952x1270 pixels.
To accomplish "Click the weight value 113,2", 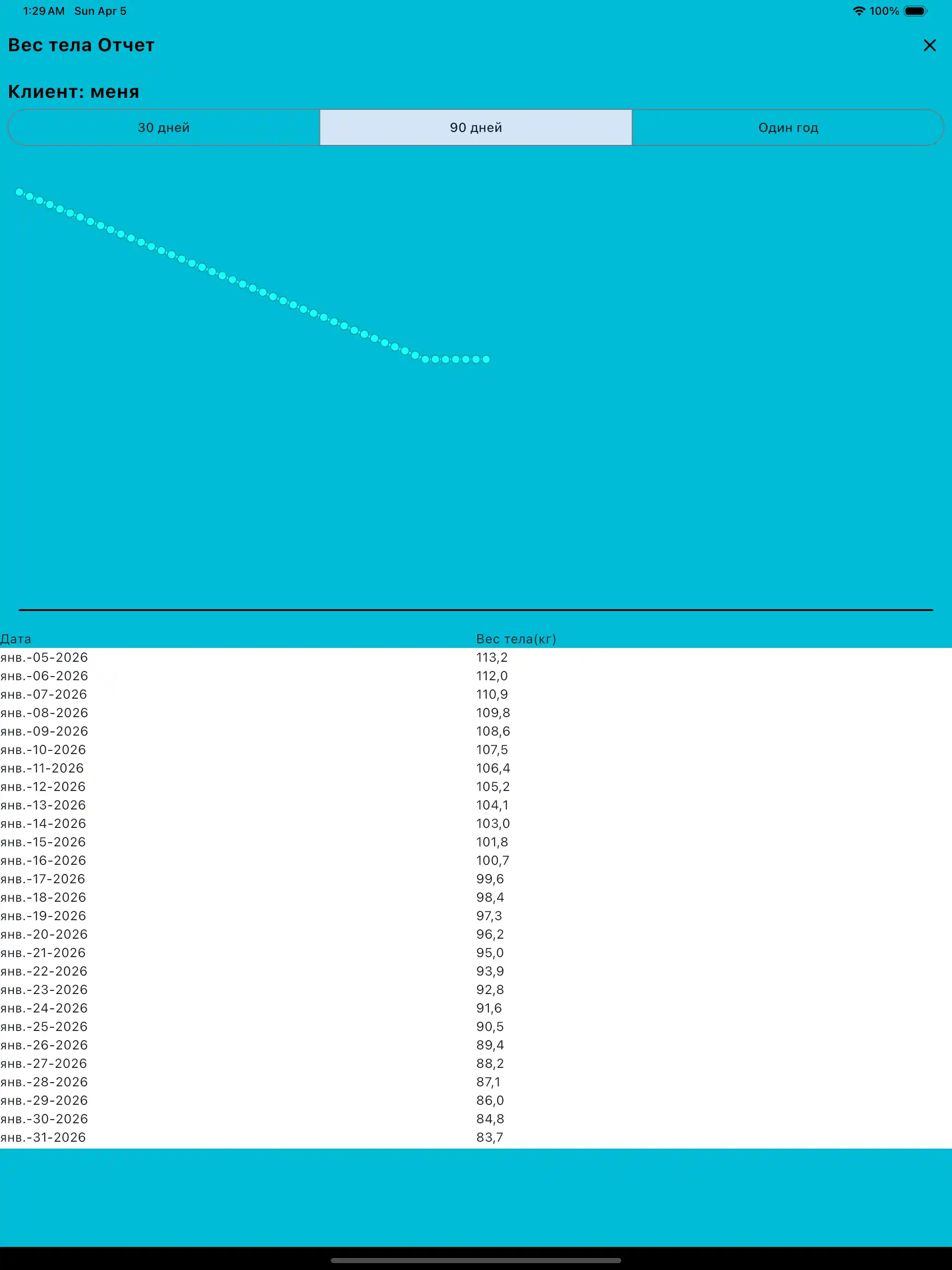I will pos(492,658).
